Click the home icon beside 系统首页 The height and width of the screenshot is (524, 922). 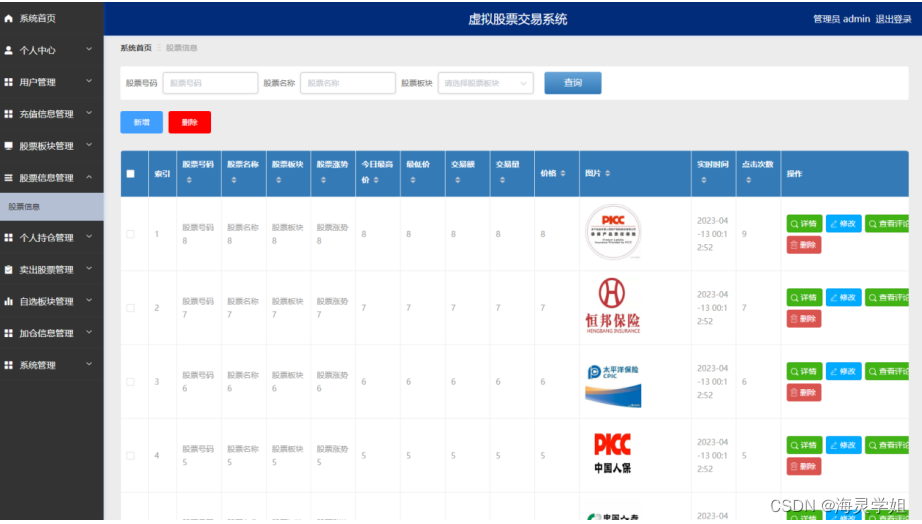tap(8, 19)
